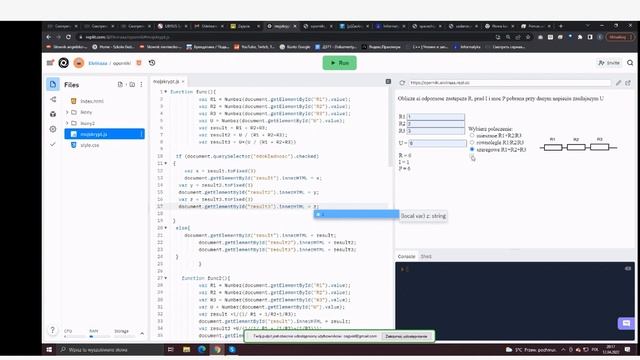
Task: Open the Windows Start menu
Action: (49, 350)
